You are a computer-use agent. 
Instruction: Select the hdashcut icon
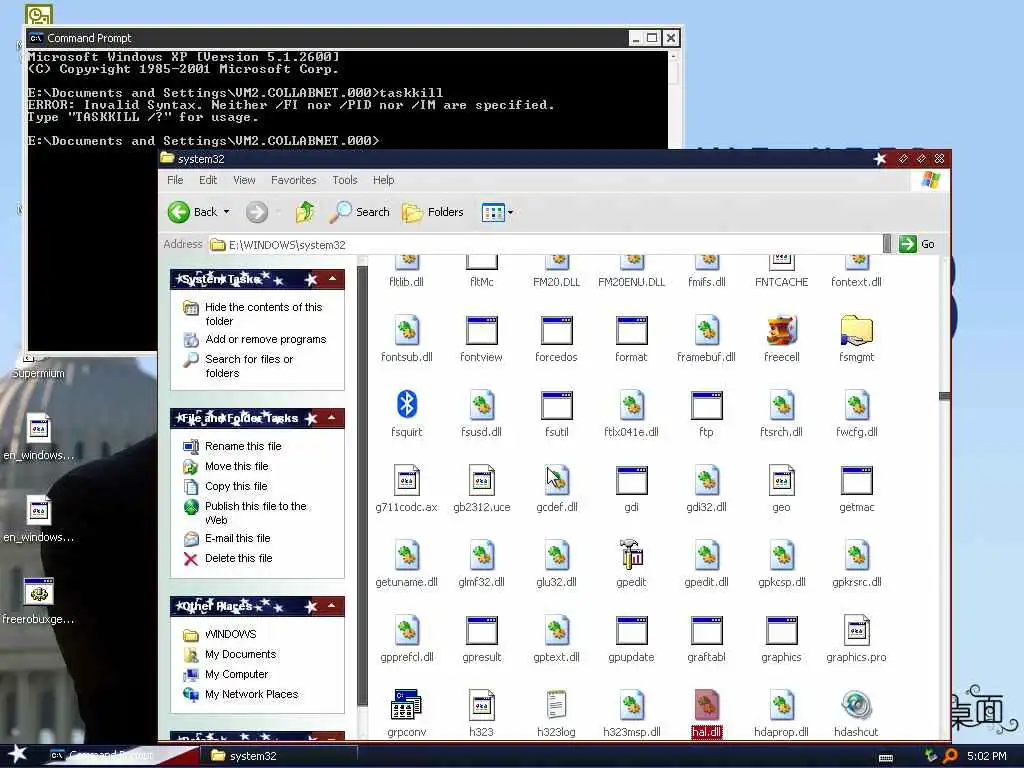coord(856,705)
